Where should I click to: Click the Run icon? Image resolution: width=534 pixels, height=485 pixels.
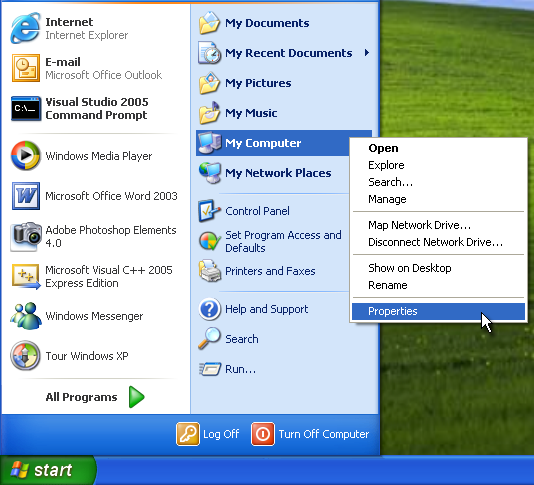click(210, 369)
